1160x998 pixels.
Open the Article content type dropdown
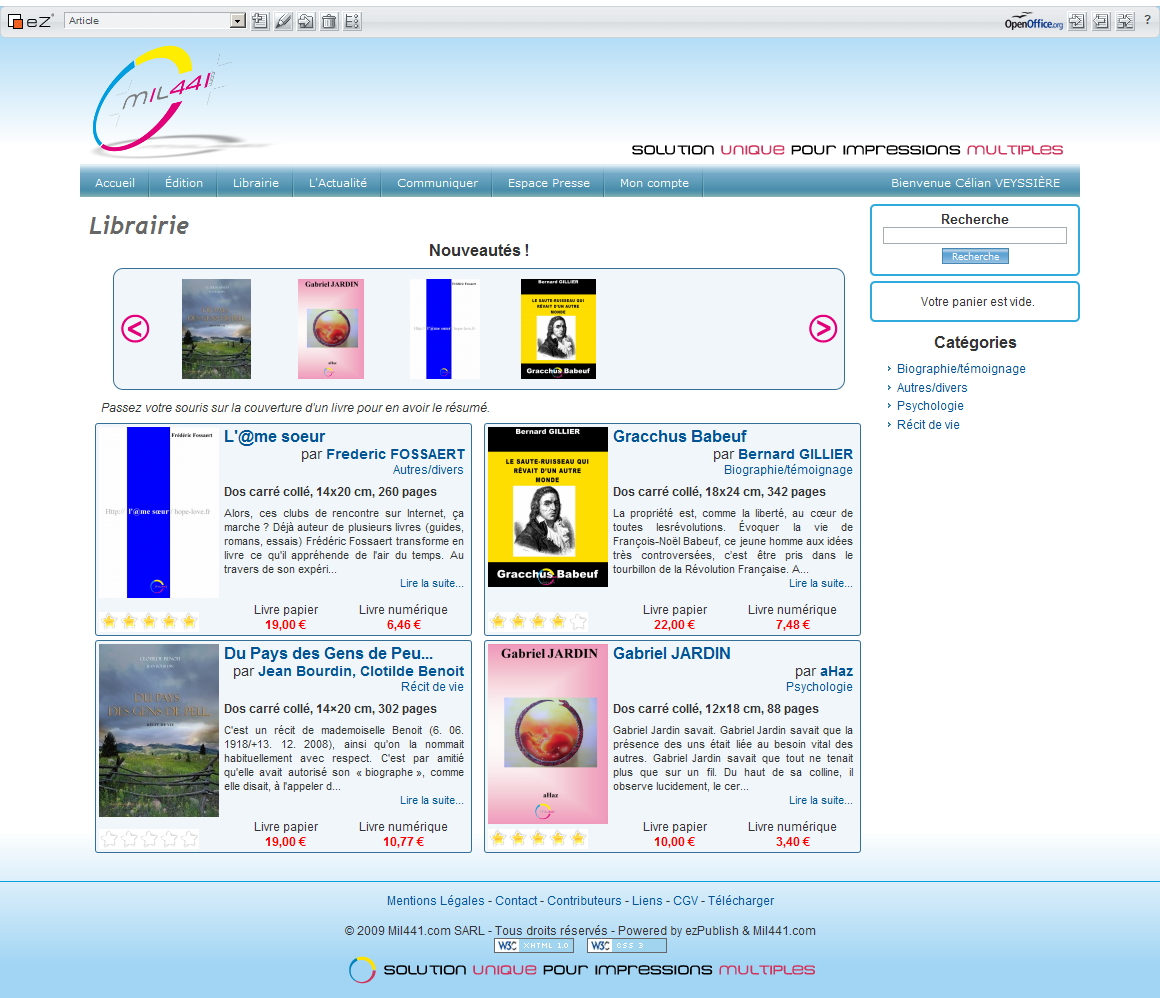tap(237, 21)
